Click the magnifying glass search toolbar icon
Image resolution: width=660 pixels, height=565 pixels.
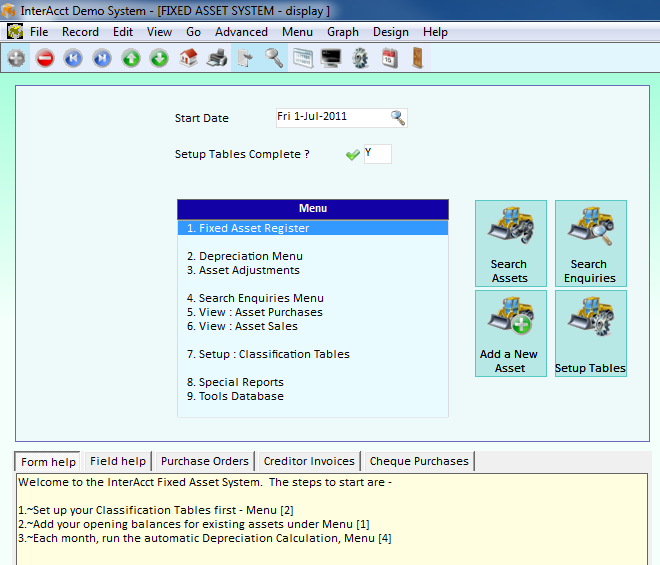[x=274, y=58]
